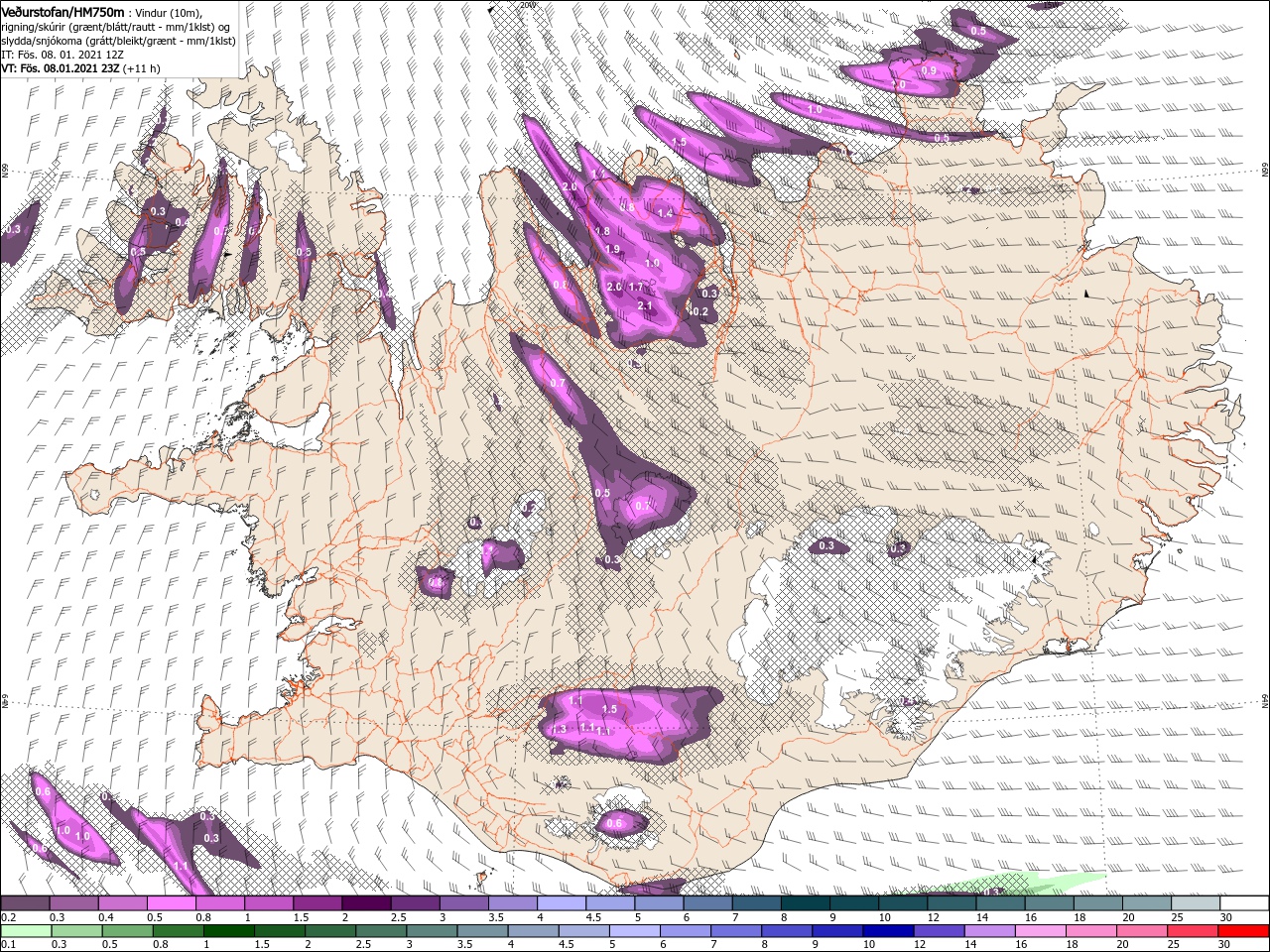Click the 0.3–0.4 purple swatch, upper legend row
Screen dimensions: 1270x952
pyautogui.click(x=73, y=903)
